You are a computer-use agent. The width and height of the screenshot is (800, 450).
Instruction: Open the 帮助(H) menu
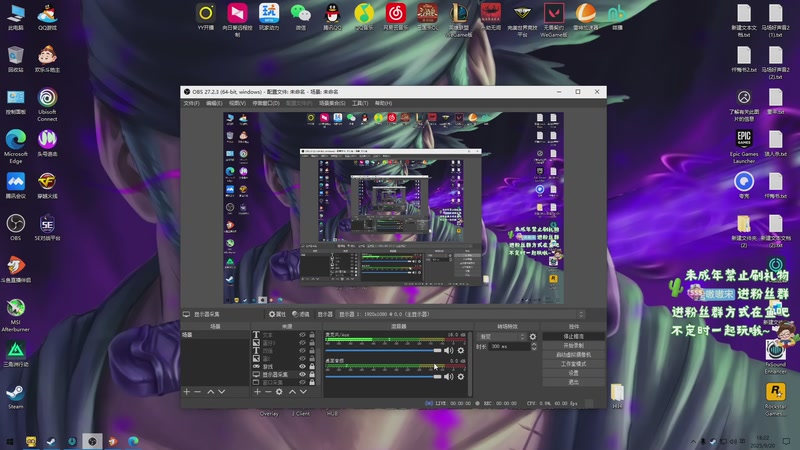[383, 103]
